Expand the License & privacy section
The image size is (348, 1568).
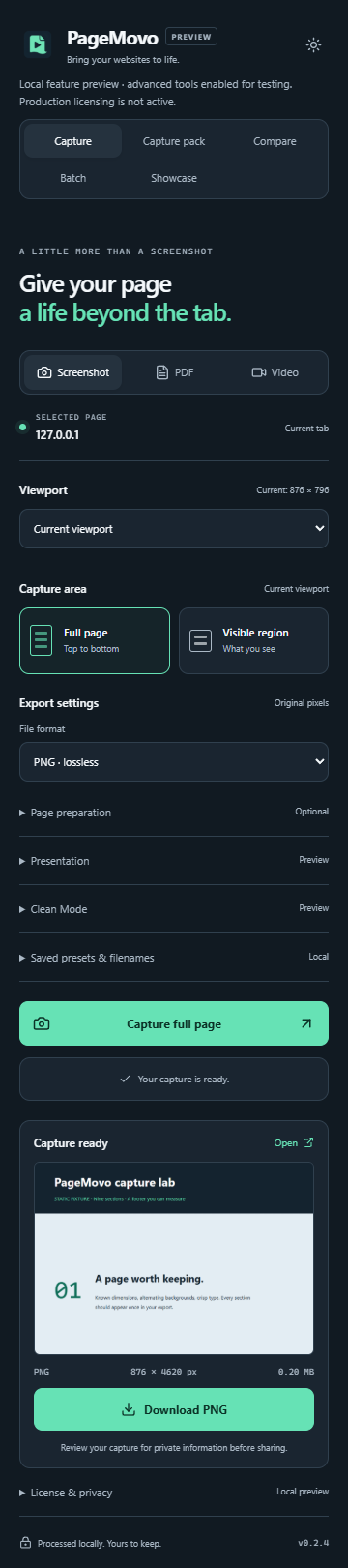(x=174, y=1493)
